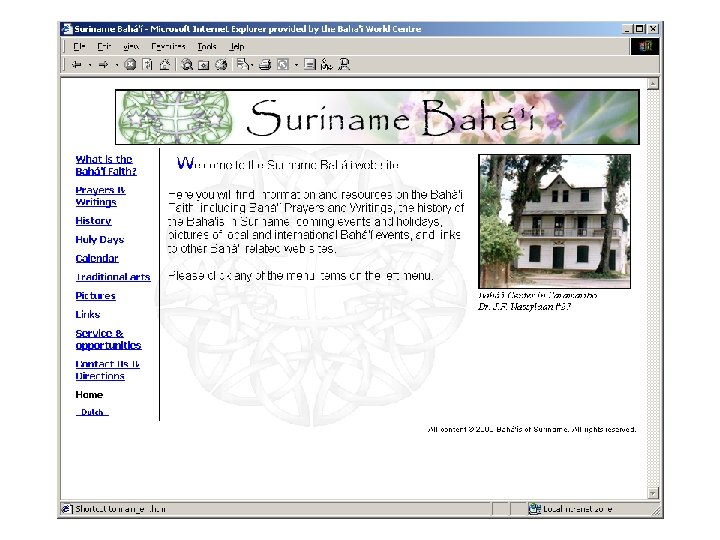Screen dimensions: 720x540
Task: Click the second-to-last toolbar icon
Action: (326, 65)
